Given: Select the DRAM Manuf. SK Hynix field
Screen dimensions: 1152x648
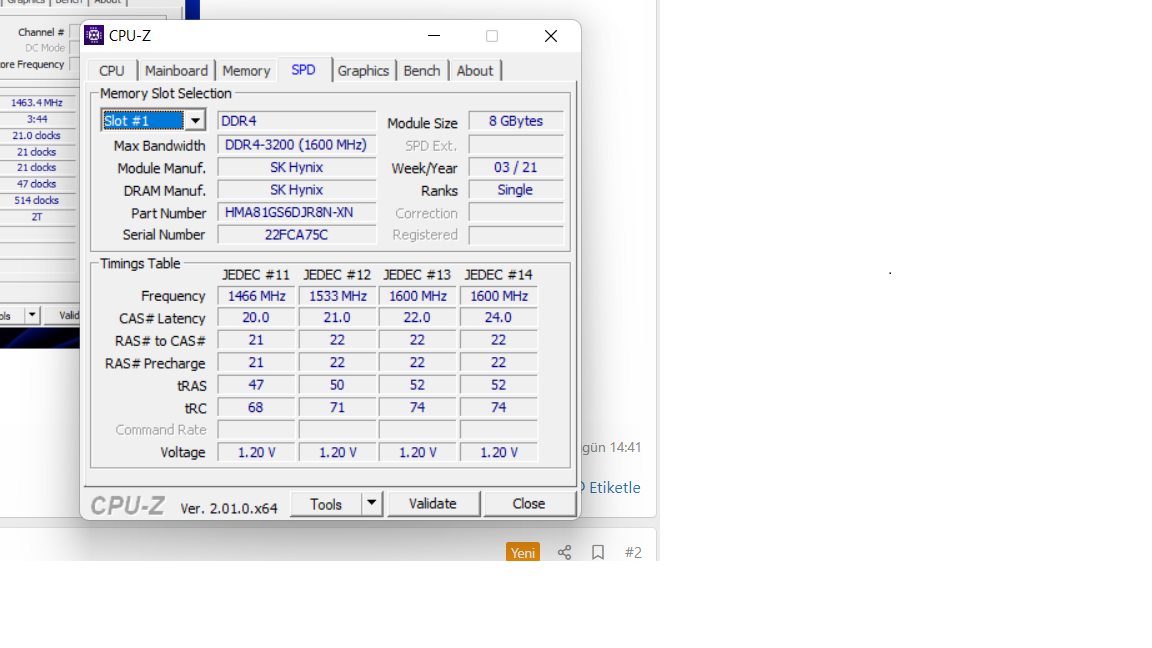Looking at the screenshot, I should point(297,190).
